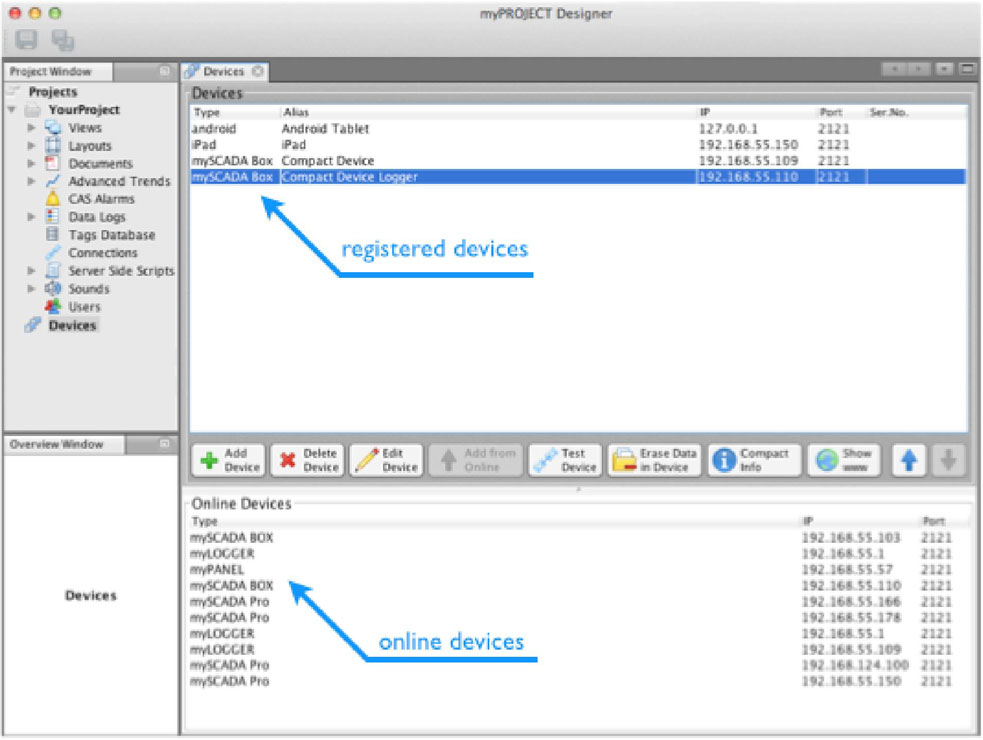Select the iPad device at 192.168.55.150
The image size is (983, 740).
coord(577,145)
